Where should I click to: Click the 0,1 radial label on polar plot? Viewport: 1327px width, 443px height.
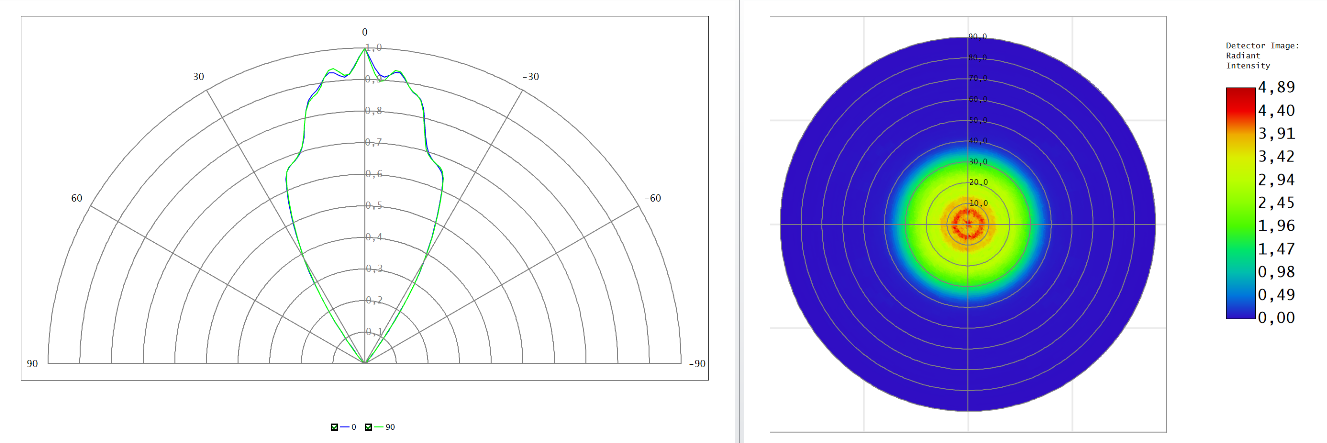[x=373, y=332]
